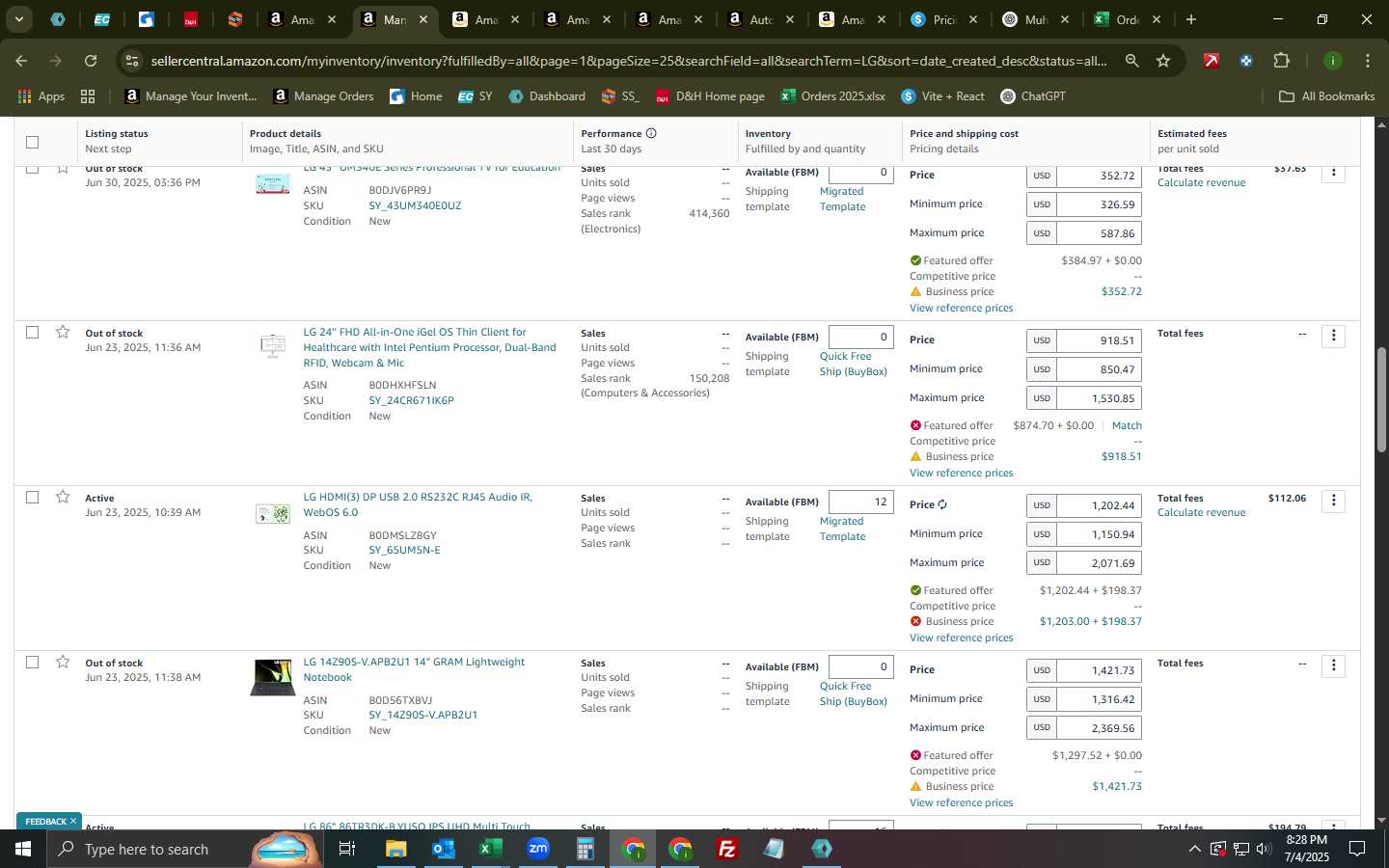Open Calculator from the taskbar
Image resolution: width=1389 pixels, height=868 pixels.
(585, 849)
